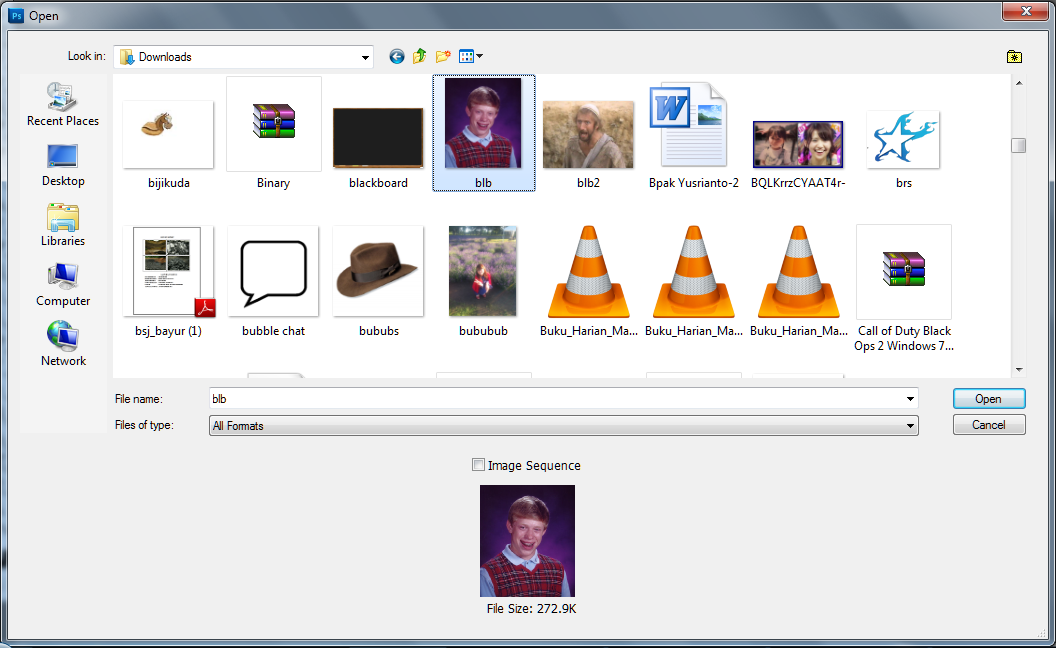Screen dimensions: 1056x648
Task: Select the Binary archive file
Action: (273, 133)
